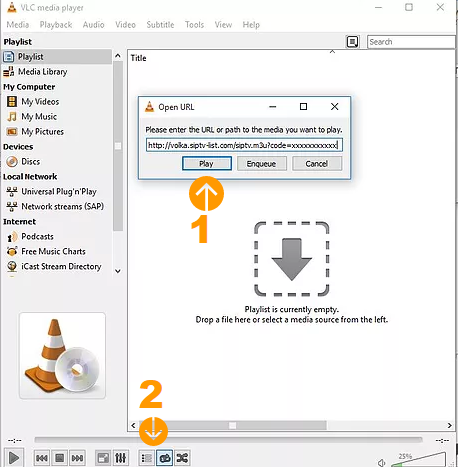
Task: Open the Playback menu
Action: 56,25
